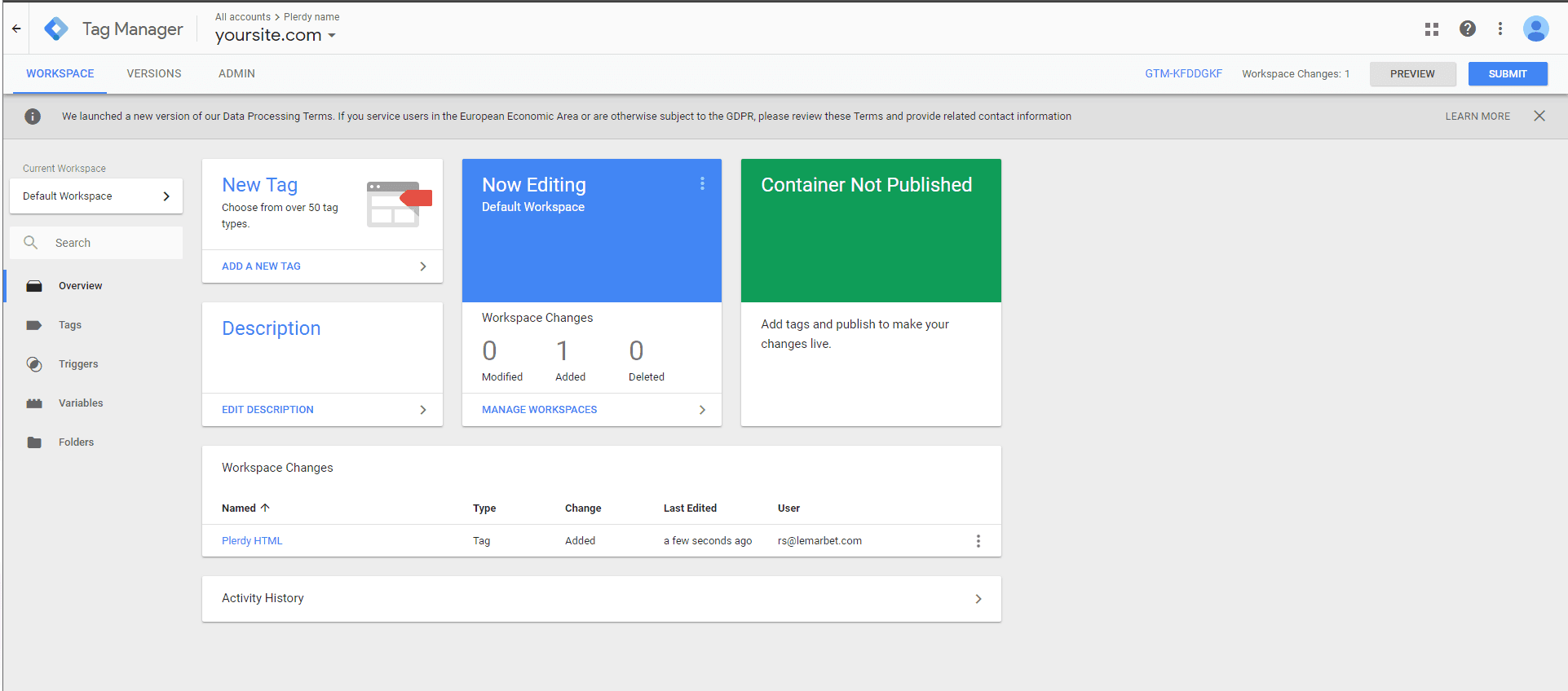Open the Google apps grid icon
This screenshot has width=1568, height=691.
tap(1431, 29)
